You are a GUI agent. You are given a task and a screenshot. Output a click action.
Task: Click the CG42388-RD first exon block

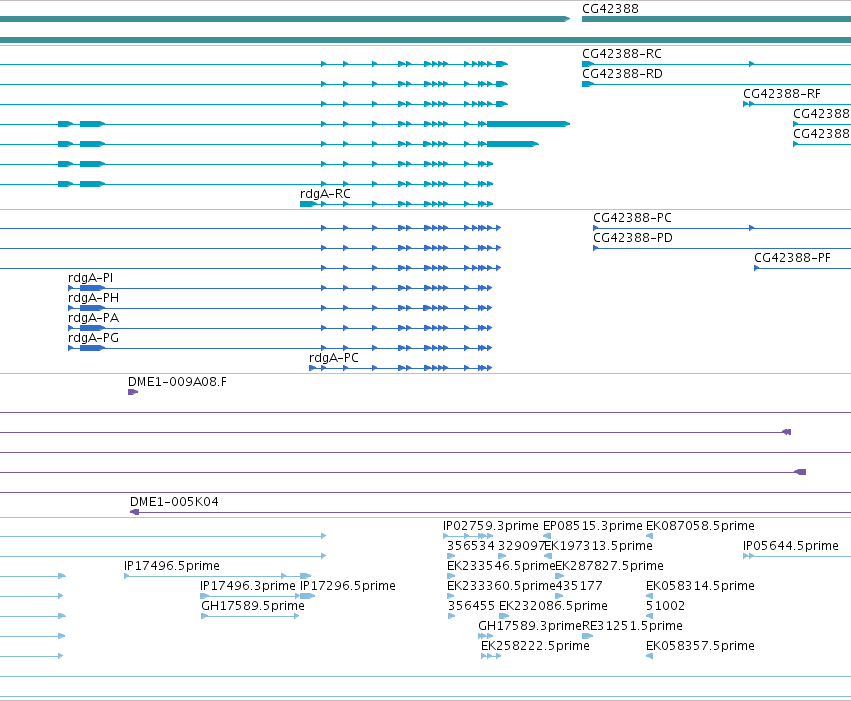(588, 84)
